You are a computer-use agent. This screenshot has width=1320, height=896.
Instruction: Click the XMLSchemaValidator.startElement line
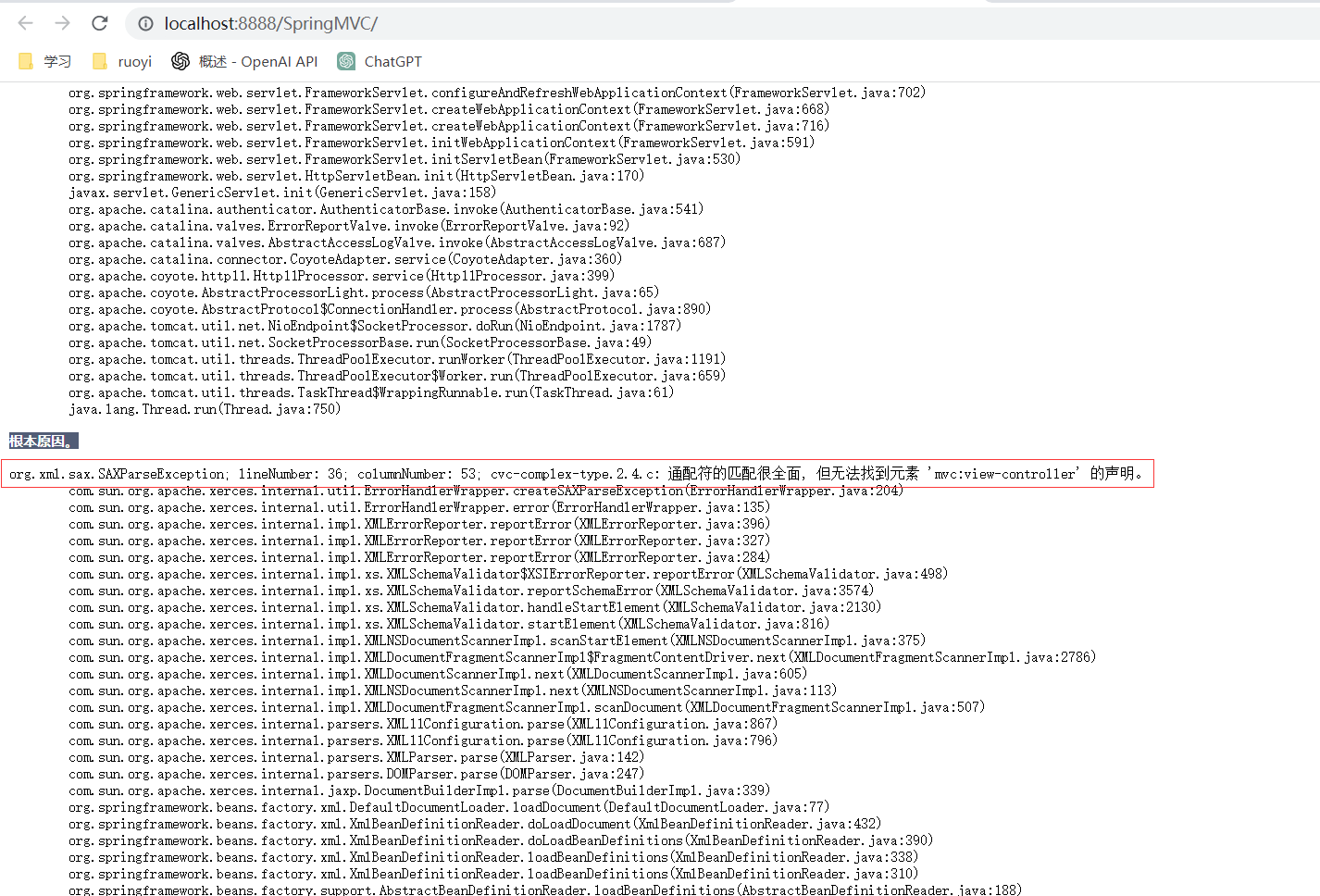tap(449, 624)
